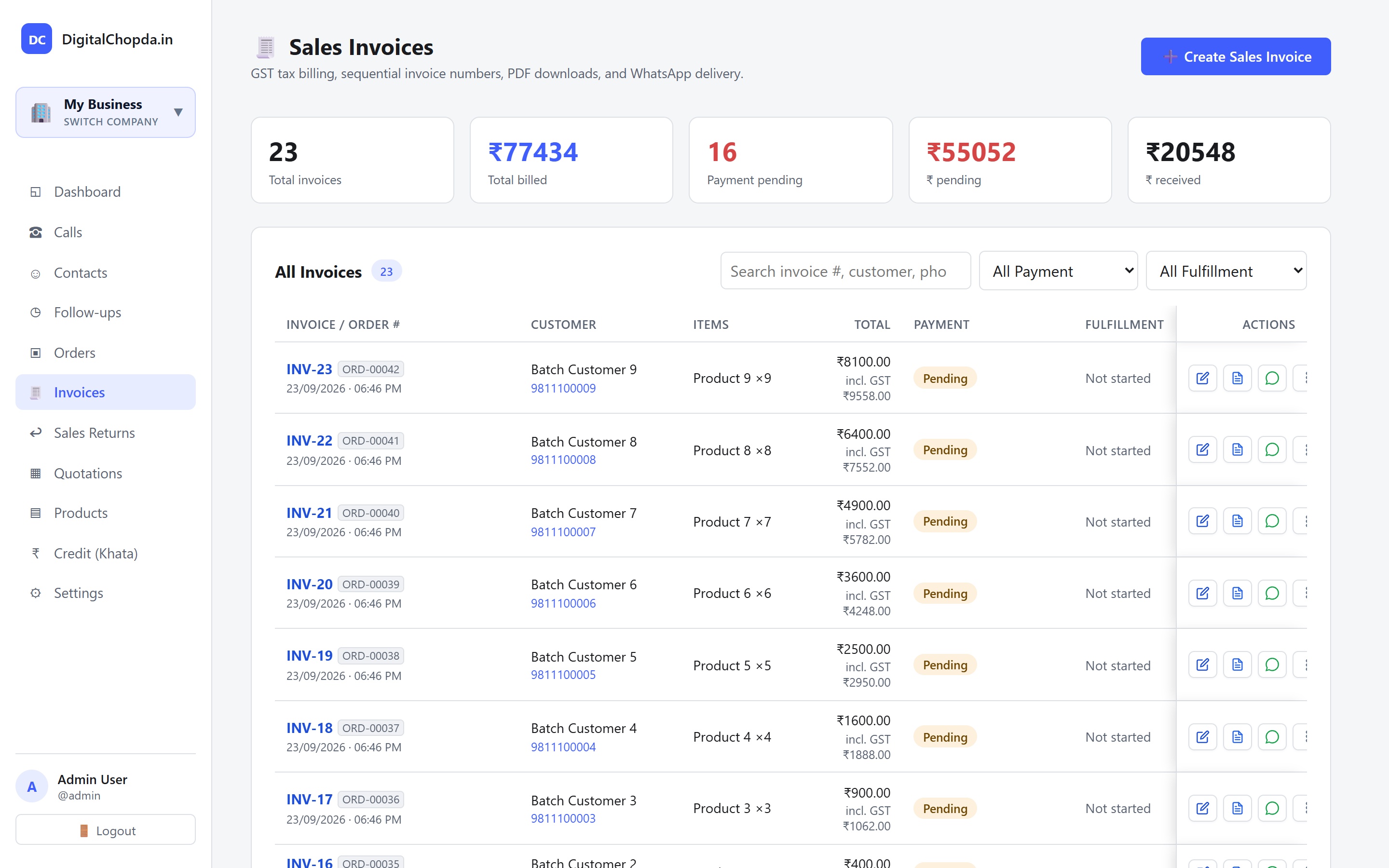Viewport: 1389px width, 868px height.
Task: Click the Pending badge for INV-20
Action: (x=945, y=593)
